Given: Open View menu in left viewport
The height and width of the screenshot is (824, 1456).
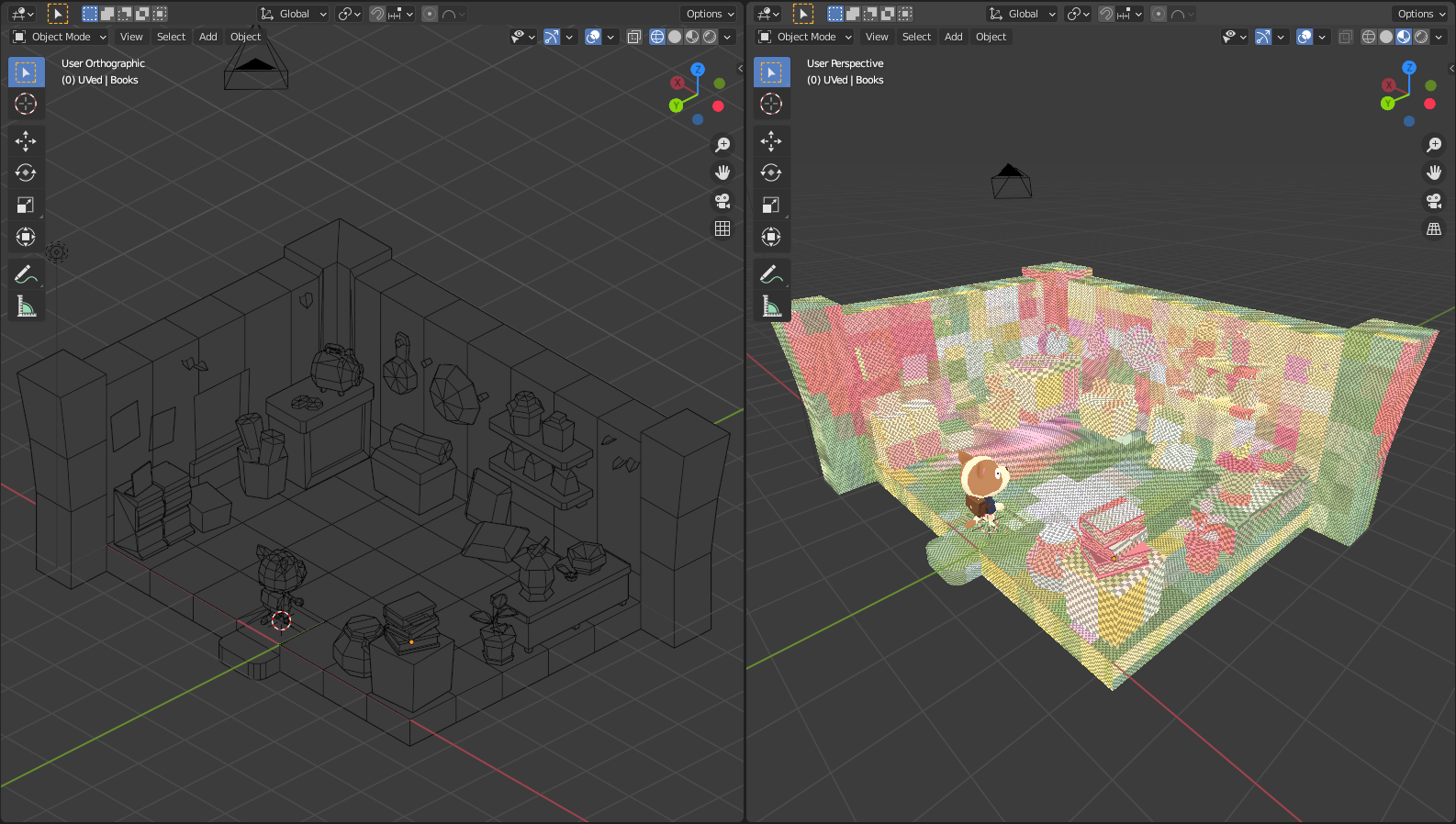Looking at the screenshot, I should point(131,37).
